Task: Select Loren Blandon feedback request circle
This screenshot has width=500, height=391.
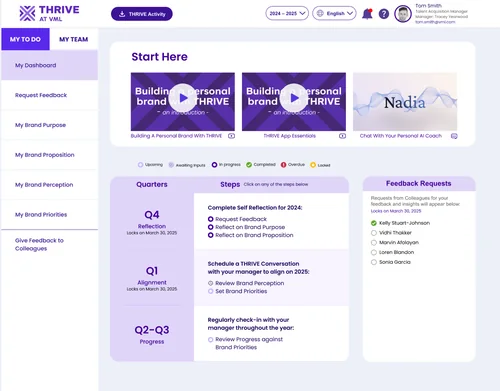Action: pyautogui.click(x=374, y=252)
